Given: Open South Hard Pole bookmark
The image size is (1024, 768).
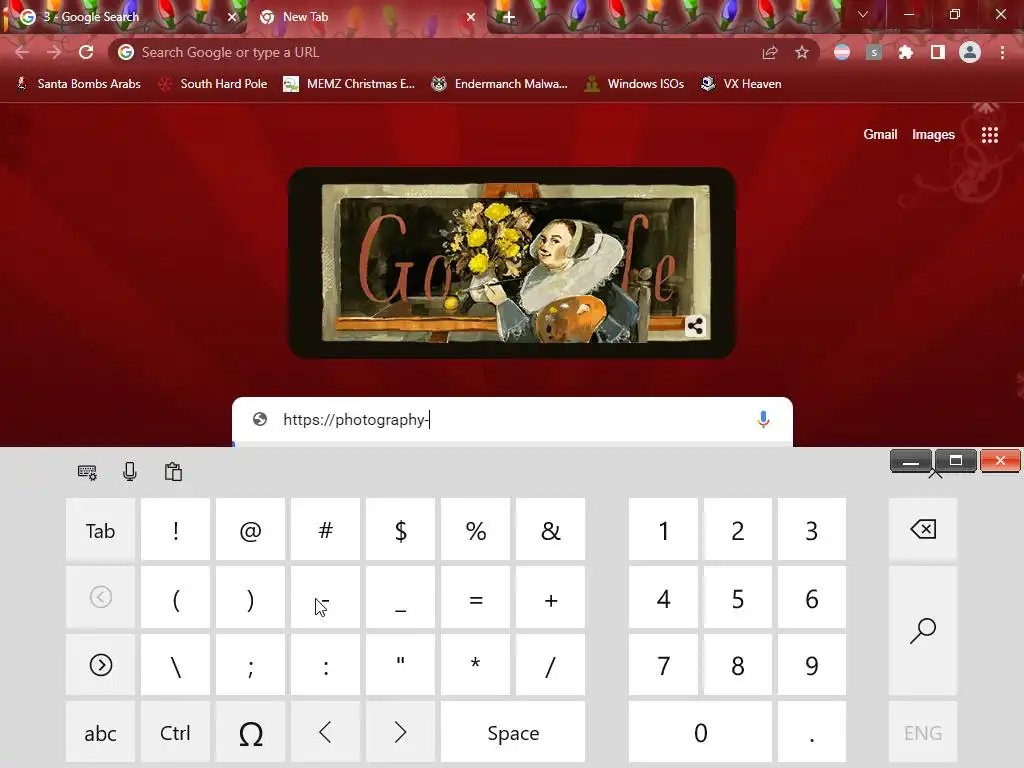Looking at the screenshot, I should [214, 84].
